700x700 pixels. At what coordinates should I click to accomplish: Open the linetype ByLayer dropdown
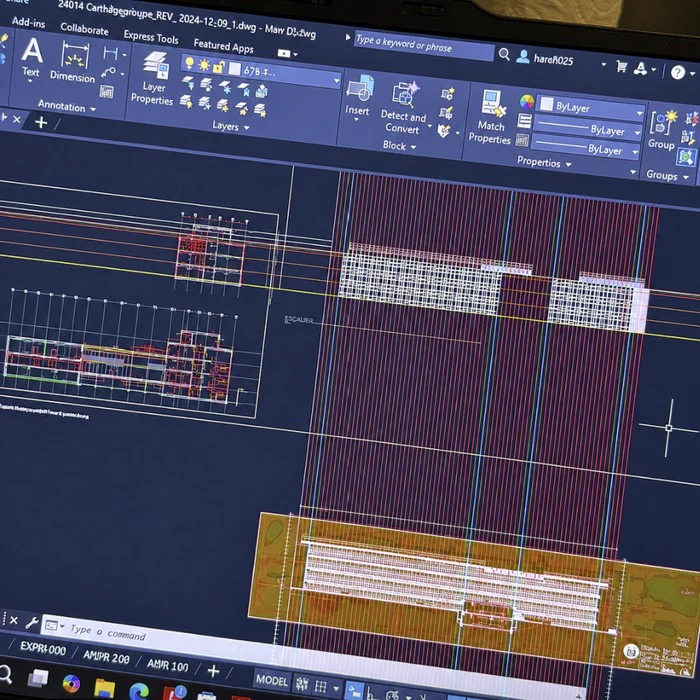coord(635,152)
